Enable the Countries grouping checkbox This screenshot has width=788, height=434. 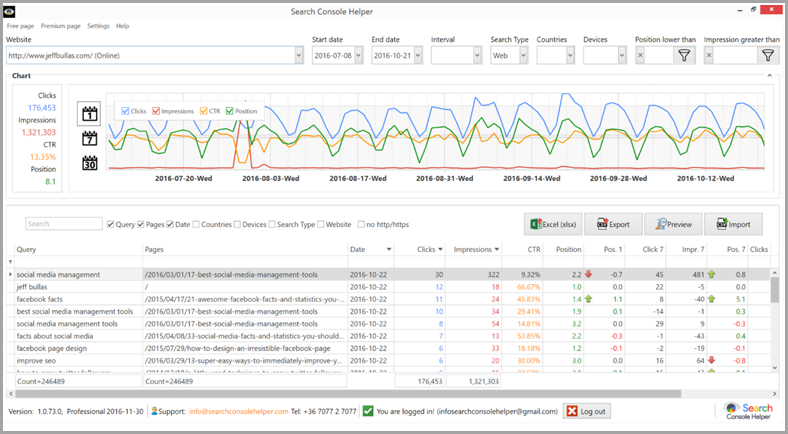196,224
